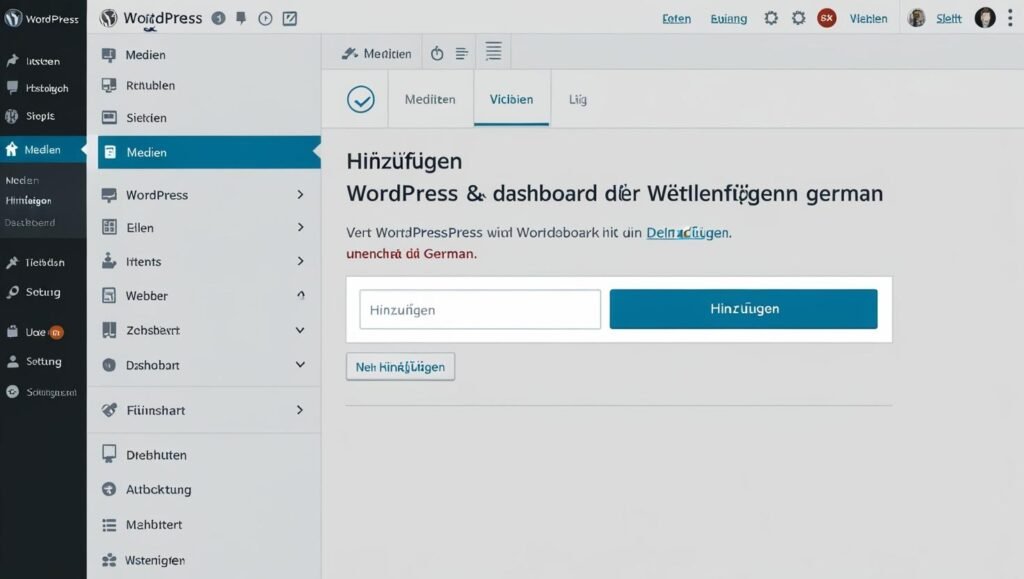The width and height of the screenshot is (1024, 579).
Task: Select the Ittents submenu row
Action: pyautogui.click(x=204, y=262)
